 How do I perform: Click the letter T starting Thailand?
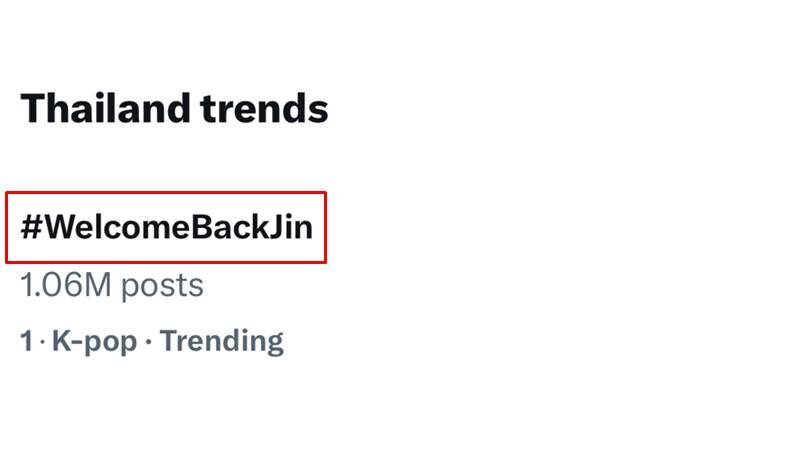[x=32, y=108]
